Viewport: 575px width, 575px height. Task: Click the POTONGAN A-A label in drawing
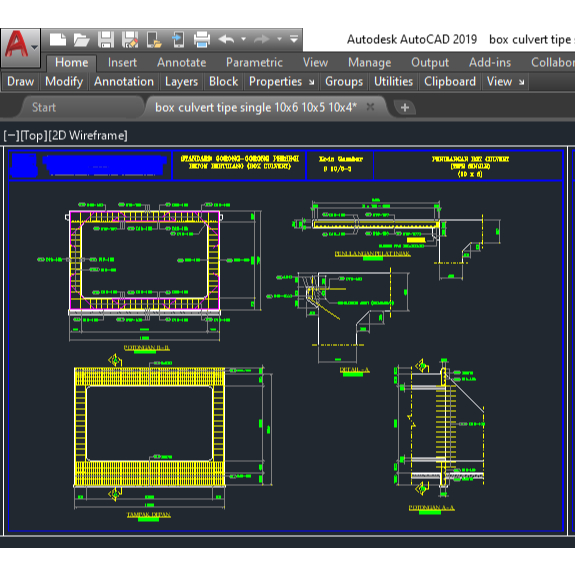pos(432,508)
